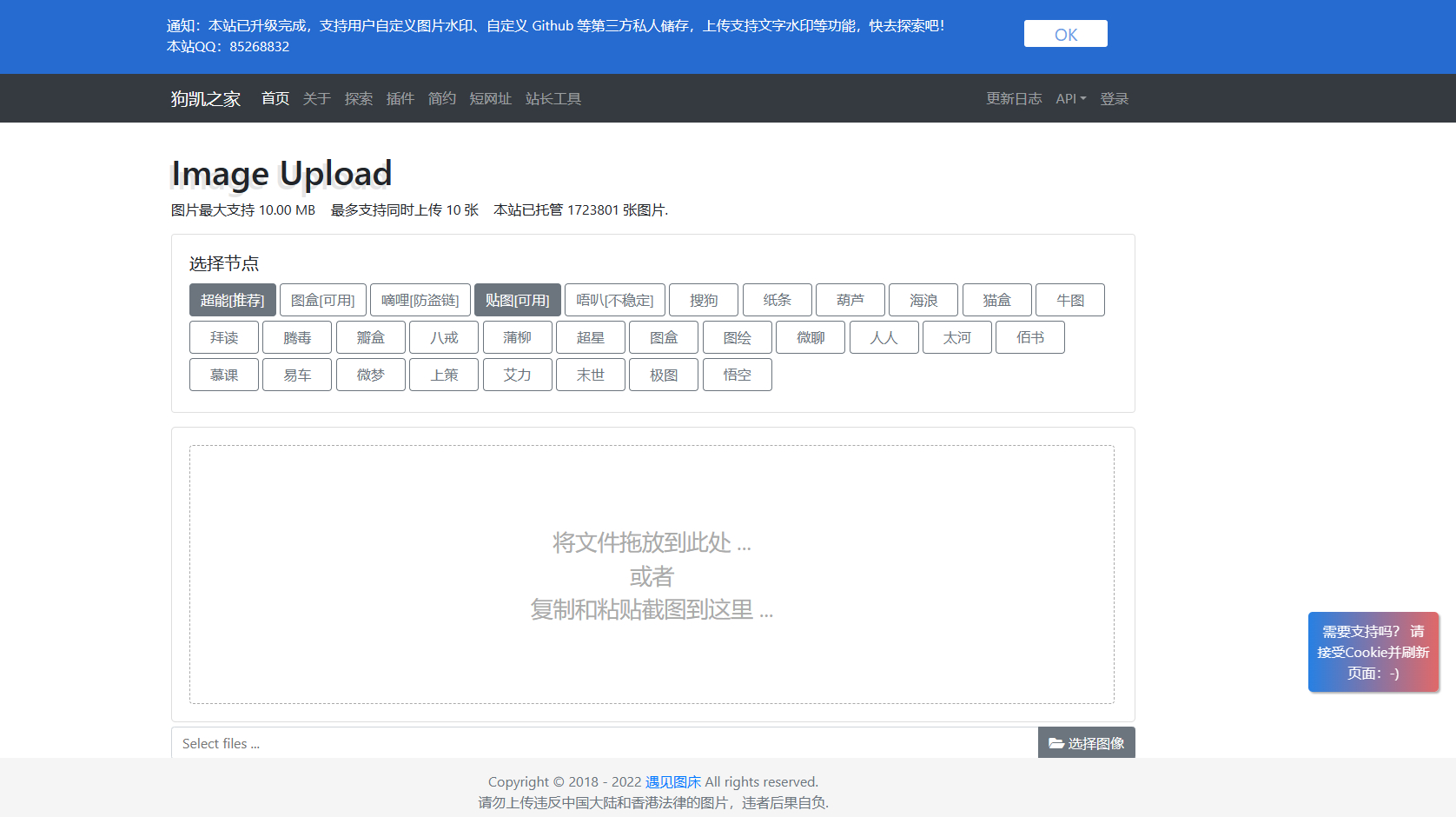Pick the 太河 node button
Viewport: 1456px width, 817px height.
[x=957, y=337]
